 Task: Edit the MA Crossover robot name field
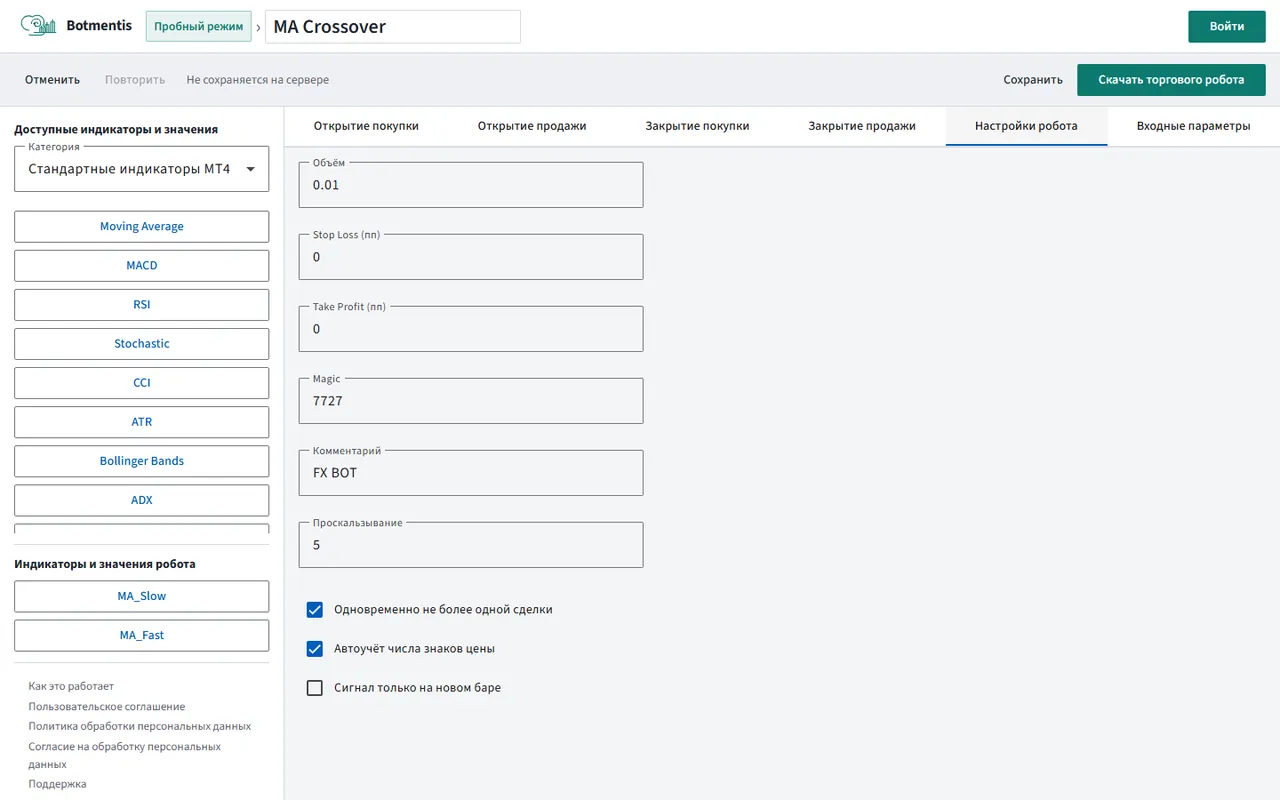pyautogui.click(x=393, y=27)
